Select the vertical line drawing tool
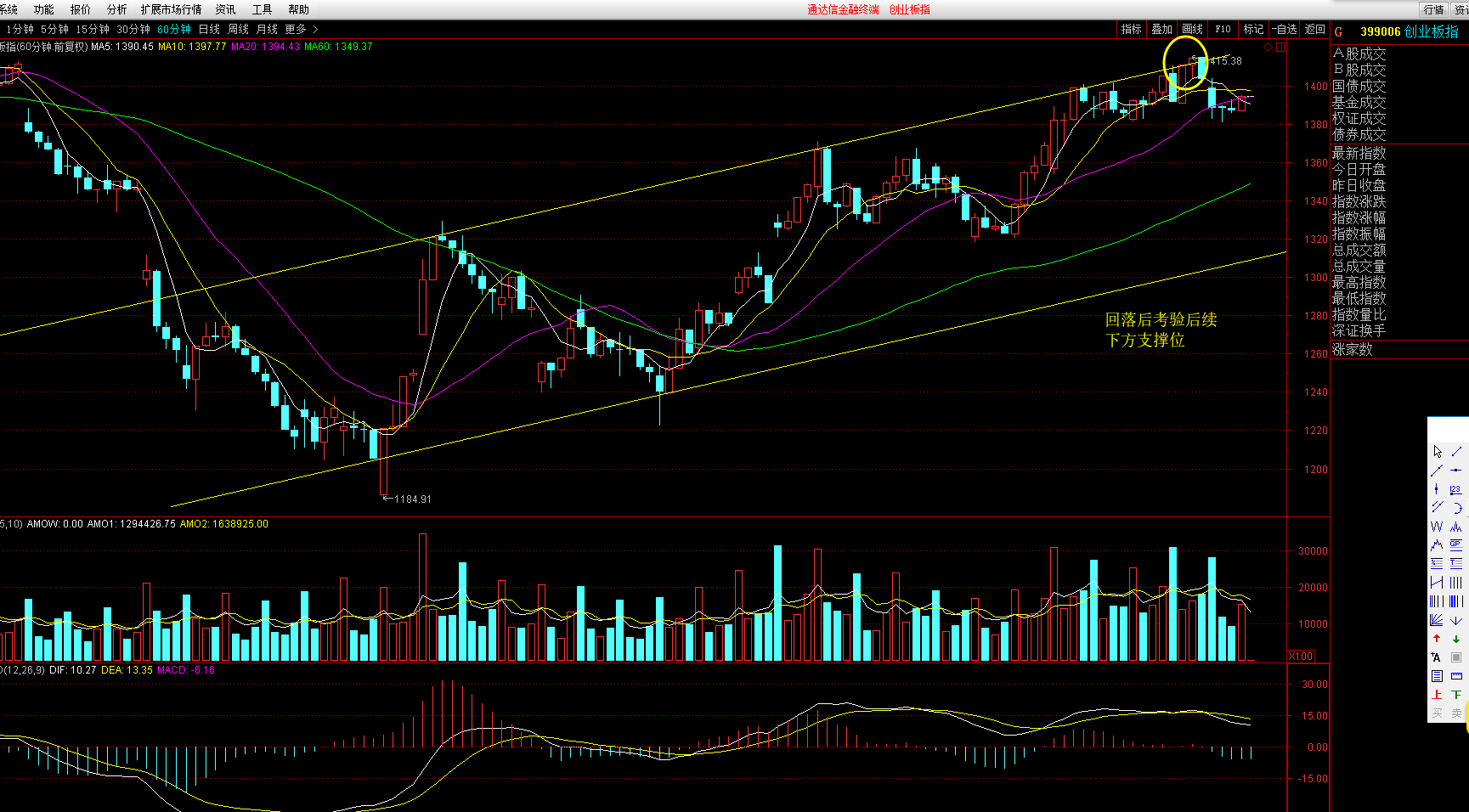 [x=1437, y=489]
